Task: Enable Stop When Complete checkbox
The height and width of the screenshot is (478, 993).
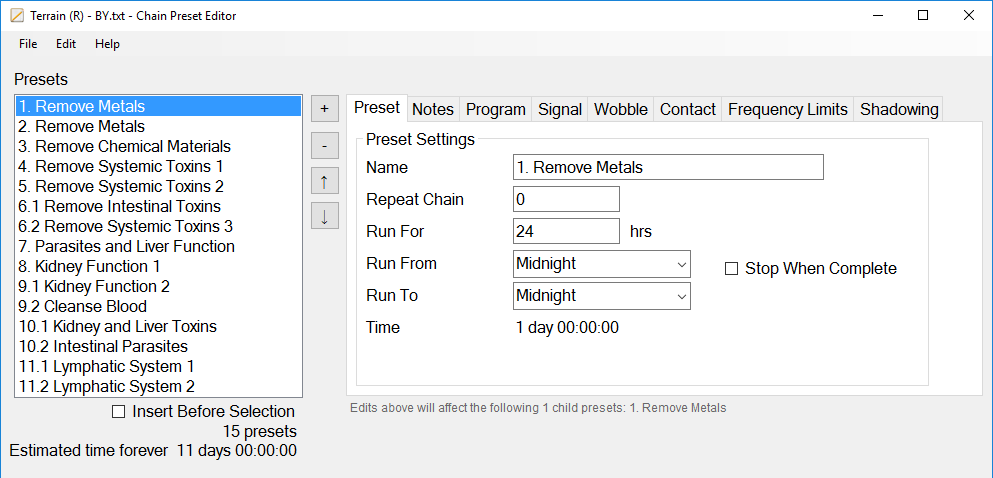Action: click(731, 269)
